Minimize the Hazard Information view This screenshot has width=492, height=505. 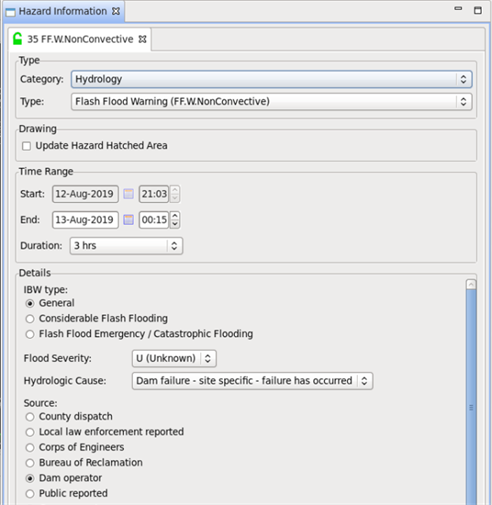458,9
